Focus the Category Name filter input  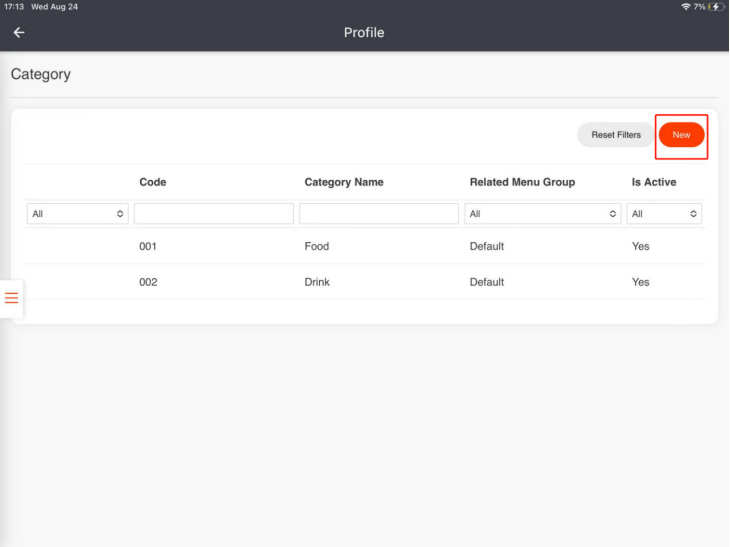click(x=379, y=214)
